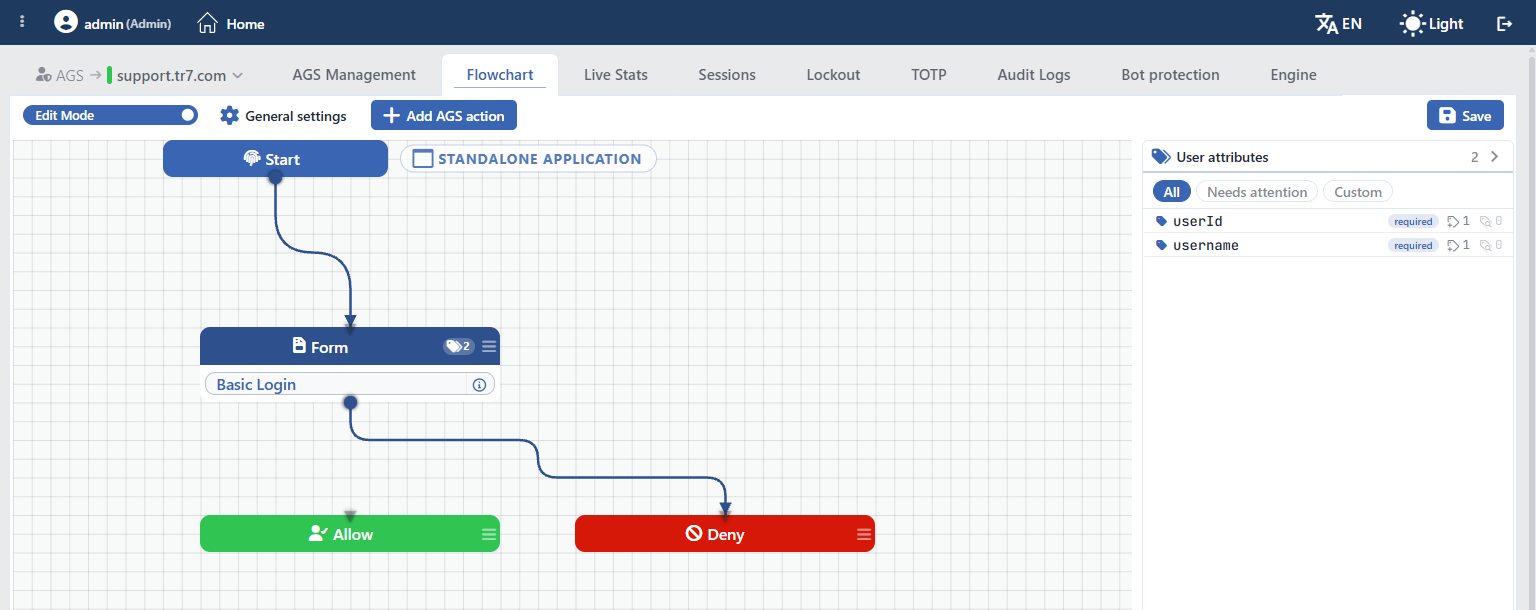Click userId consumers count icon

tap(1485, 221)
